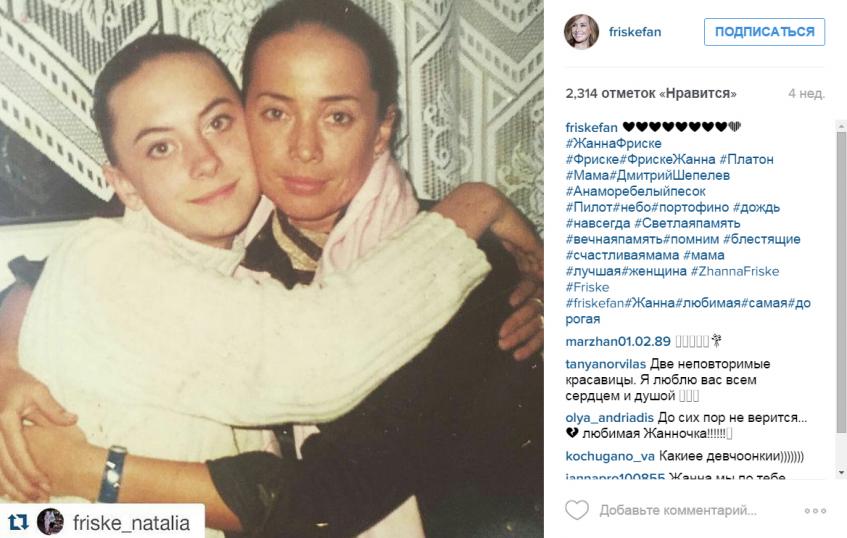The width and height of the screenshot is (847, 538).
Task: Click the repost arrows icon
Action: click(x=18, y=522)
